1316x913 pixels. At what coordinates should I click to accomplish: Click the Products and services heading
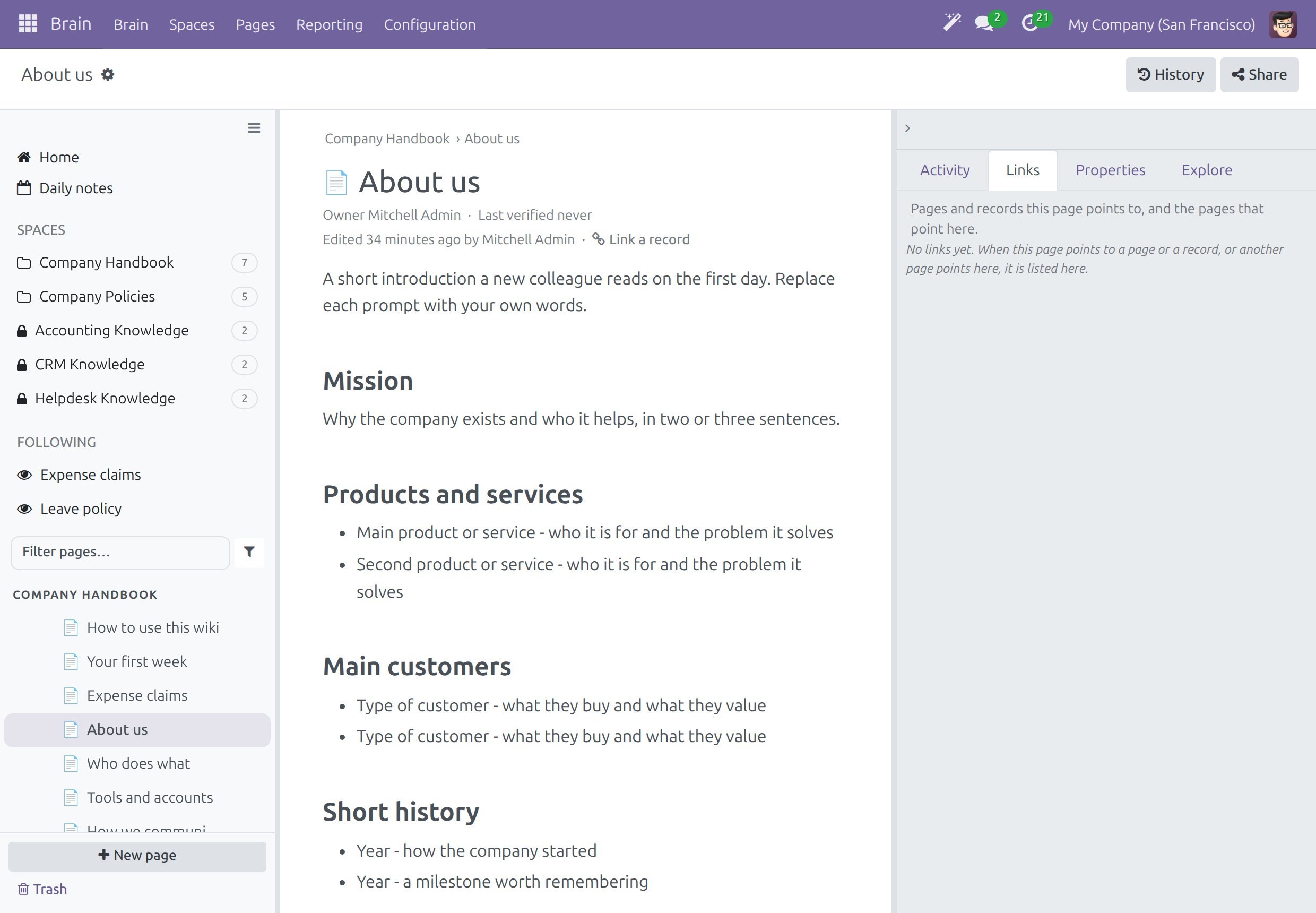coord(453,494)
